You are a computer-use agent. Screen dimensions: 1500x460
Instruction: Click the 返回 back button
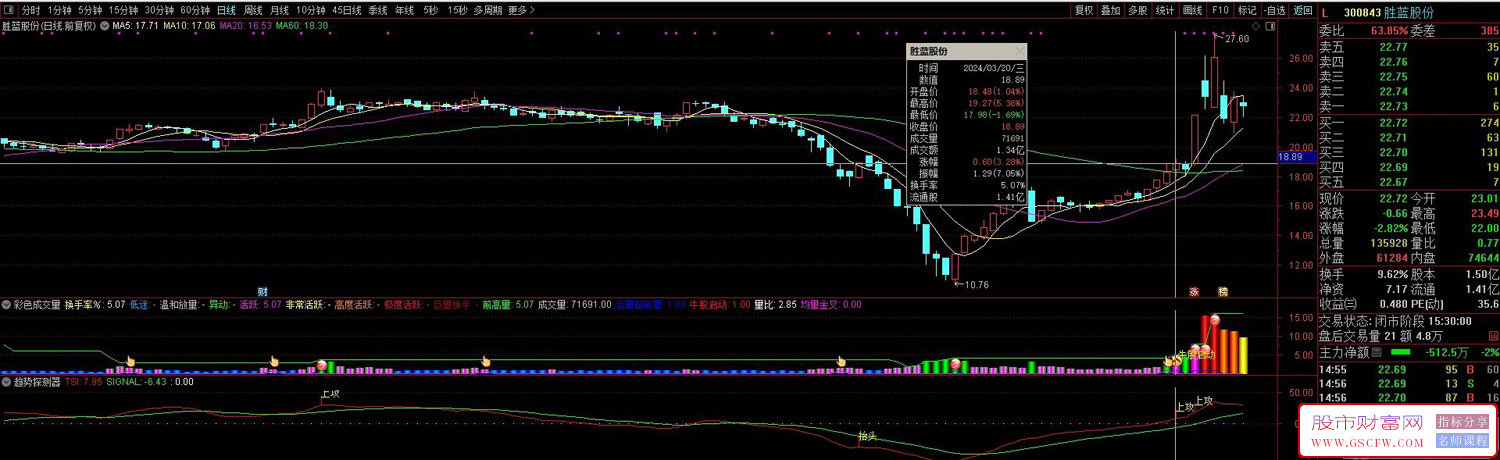coord(1302,10)
